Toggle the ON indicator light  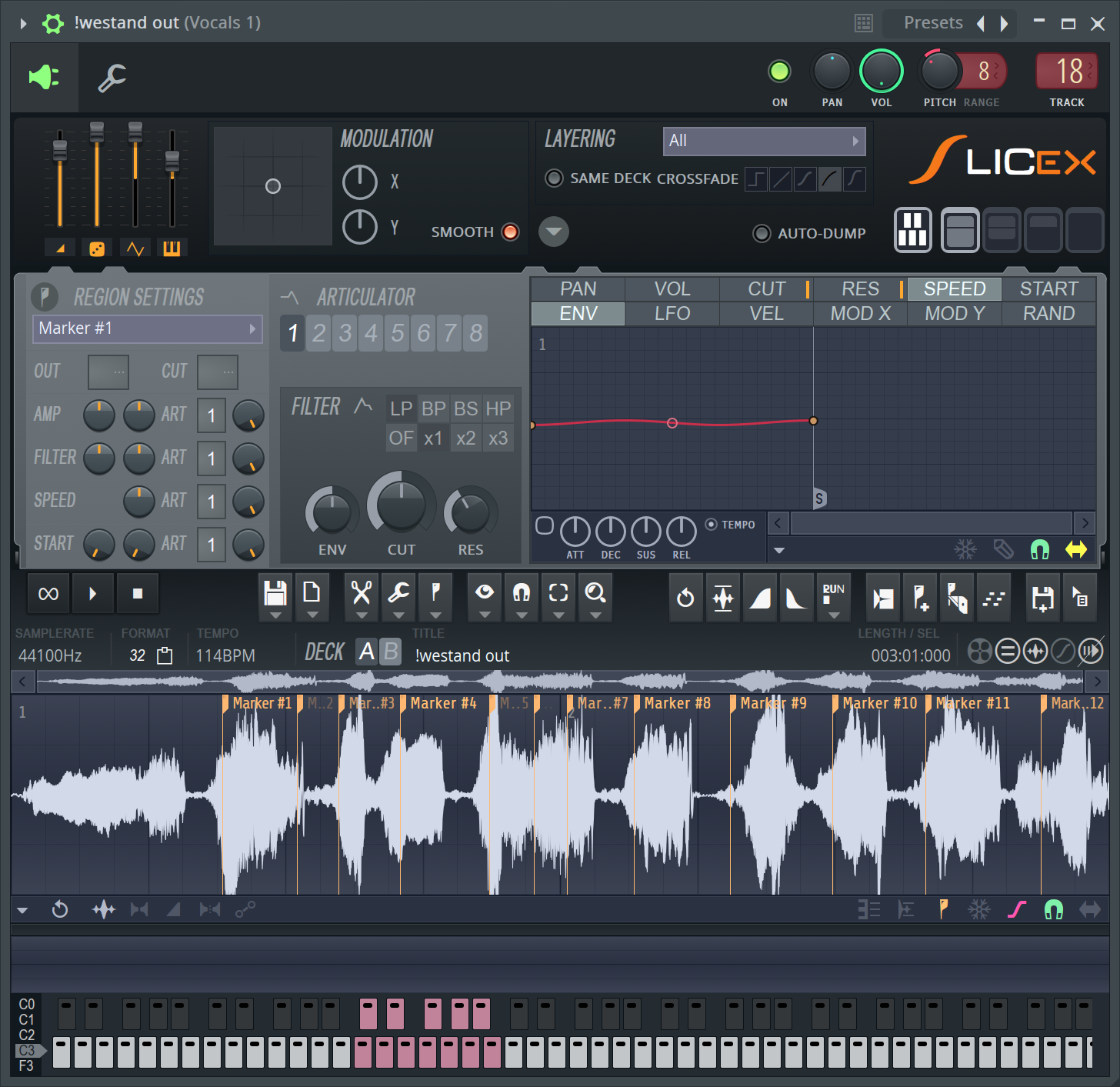coord(779,72)
